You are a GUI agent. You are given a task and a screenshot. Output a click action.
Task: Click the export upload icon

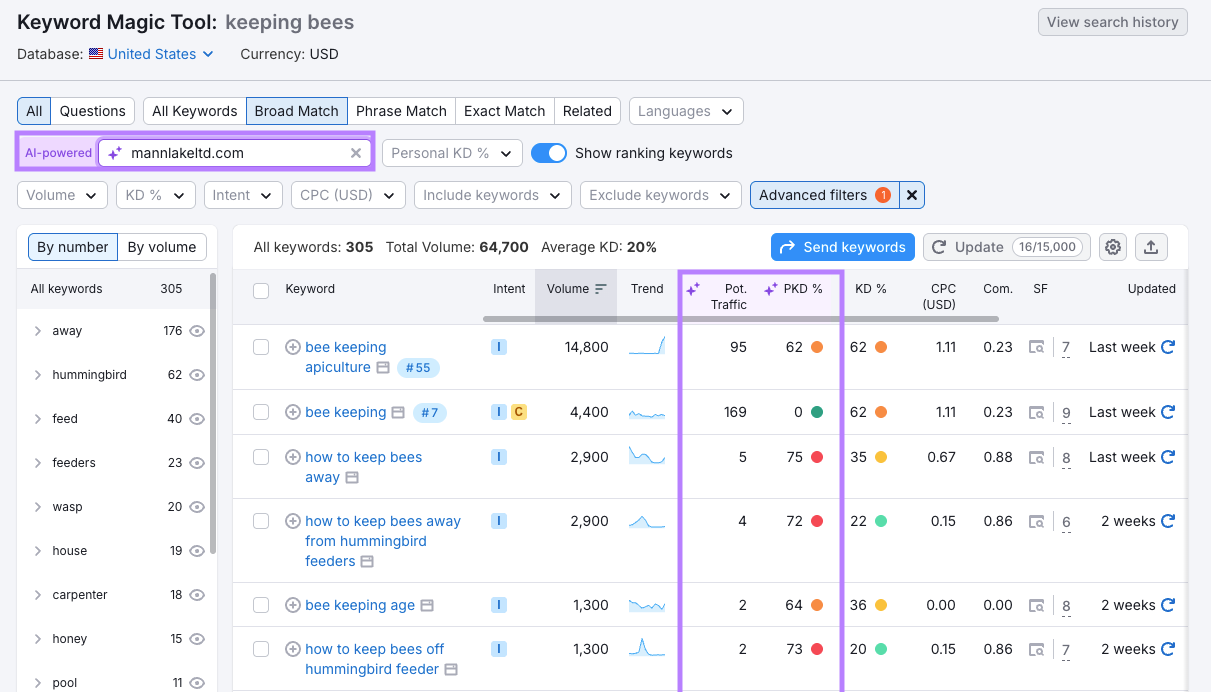click(1151, 247)
